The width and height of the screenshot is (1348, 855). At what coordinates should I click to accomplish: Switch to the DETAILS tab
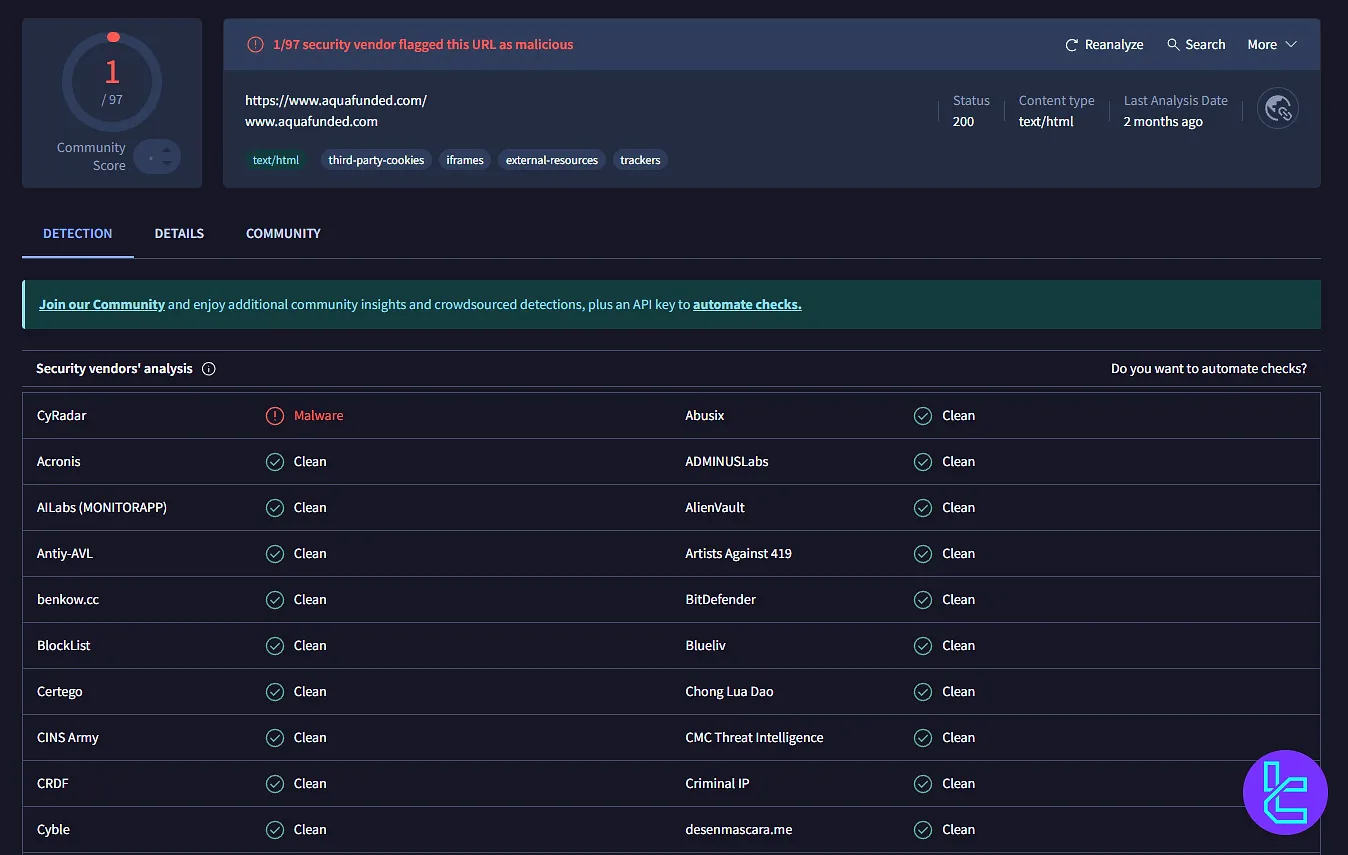pos(179,233)
